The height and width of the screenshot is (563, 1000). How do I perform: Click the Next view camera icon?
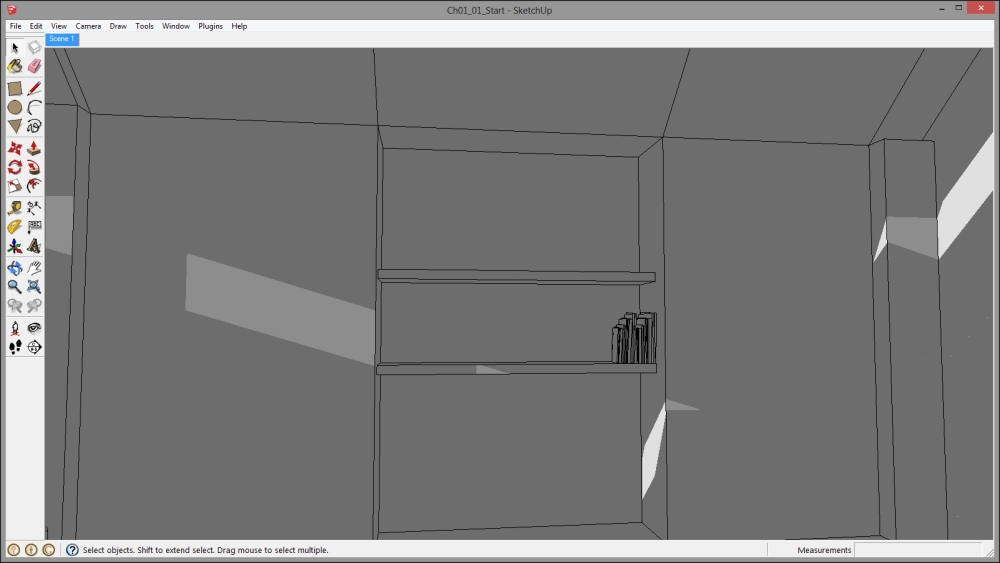pos(34,306)
